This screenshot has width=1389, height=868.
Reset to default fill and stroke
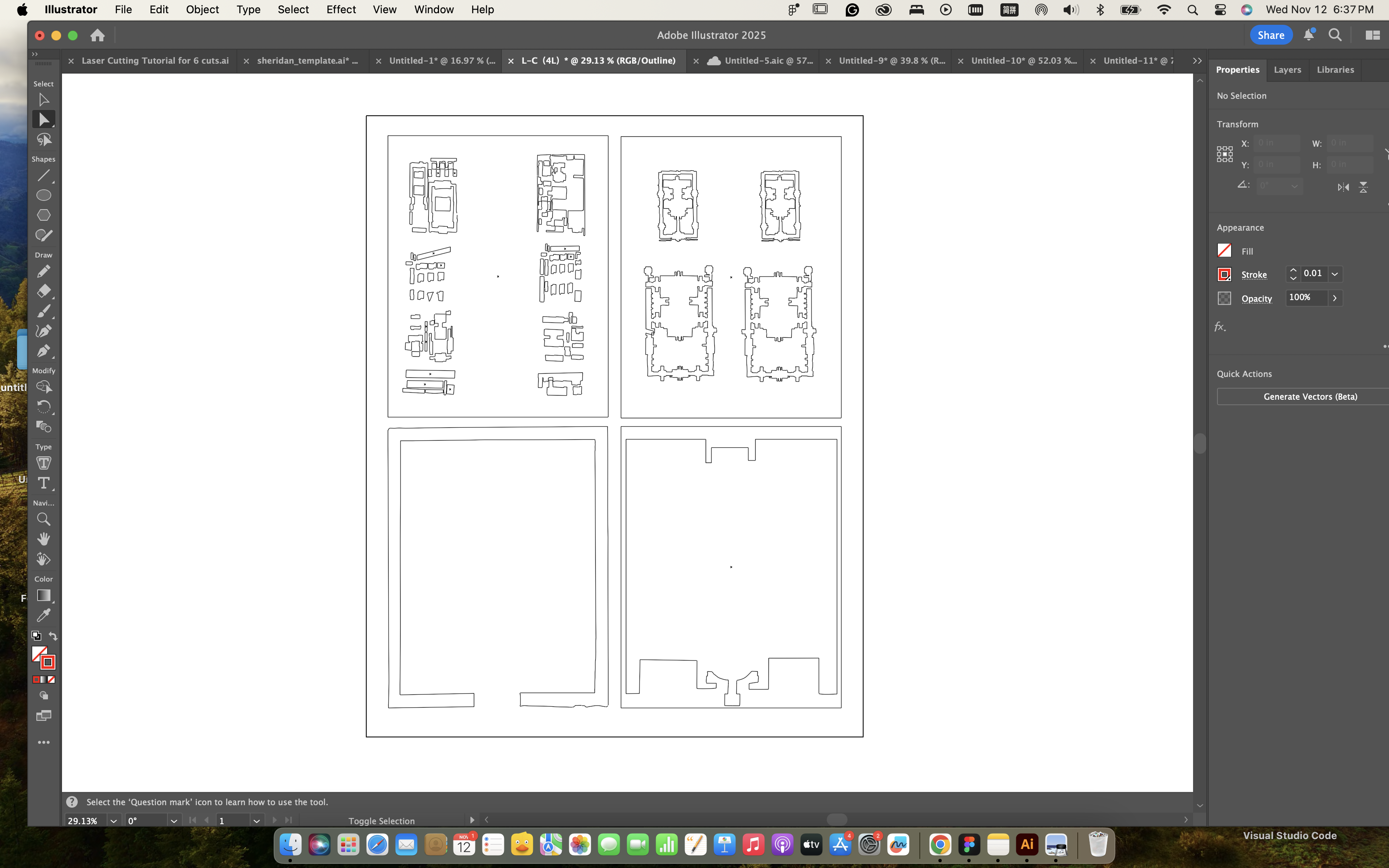[36, 636]
